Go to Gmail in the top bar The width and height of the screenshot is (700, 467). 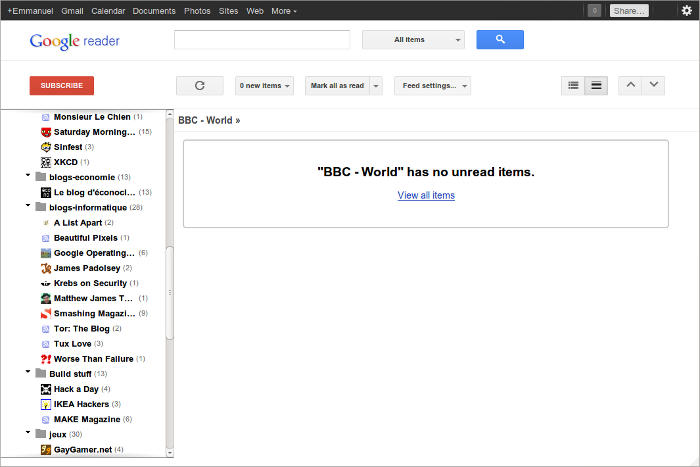pyautogui.click(x=72, y=11)
